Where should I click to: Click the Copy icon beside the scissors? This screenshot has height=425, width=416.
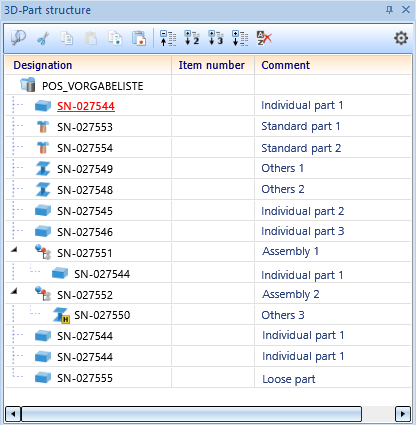[x=67, y=38]
